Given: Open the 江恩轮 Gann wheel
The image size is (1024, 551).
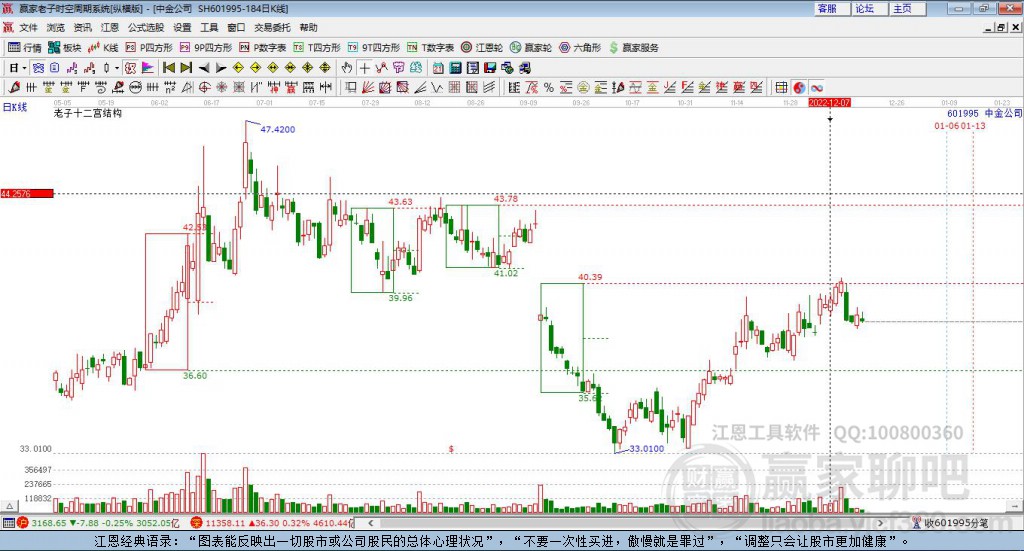Looking at the screenshot, I should pos(482,48).
